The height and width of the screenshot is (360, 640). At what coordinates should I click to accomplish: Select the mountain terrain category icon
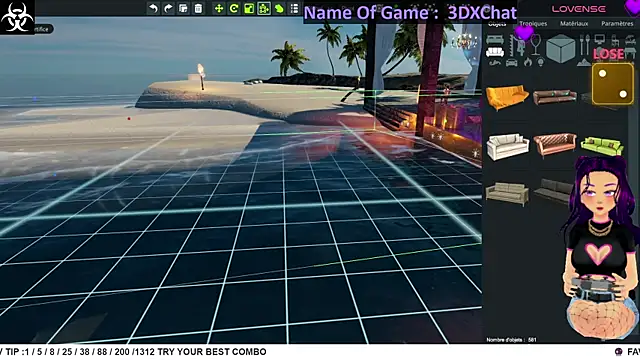584,62
